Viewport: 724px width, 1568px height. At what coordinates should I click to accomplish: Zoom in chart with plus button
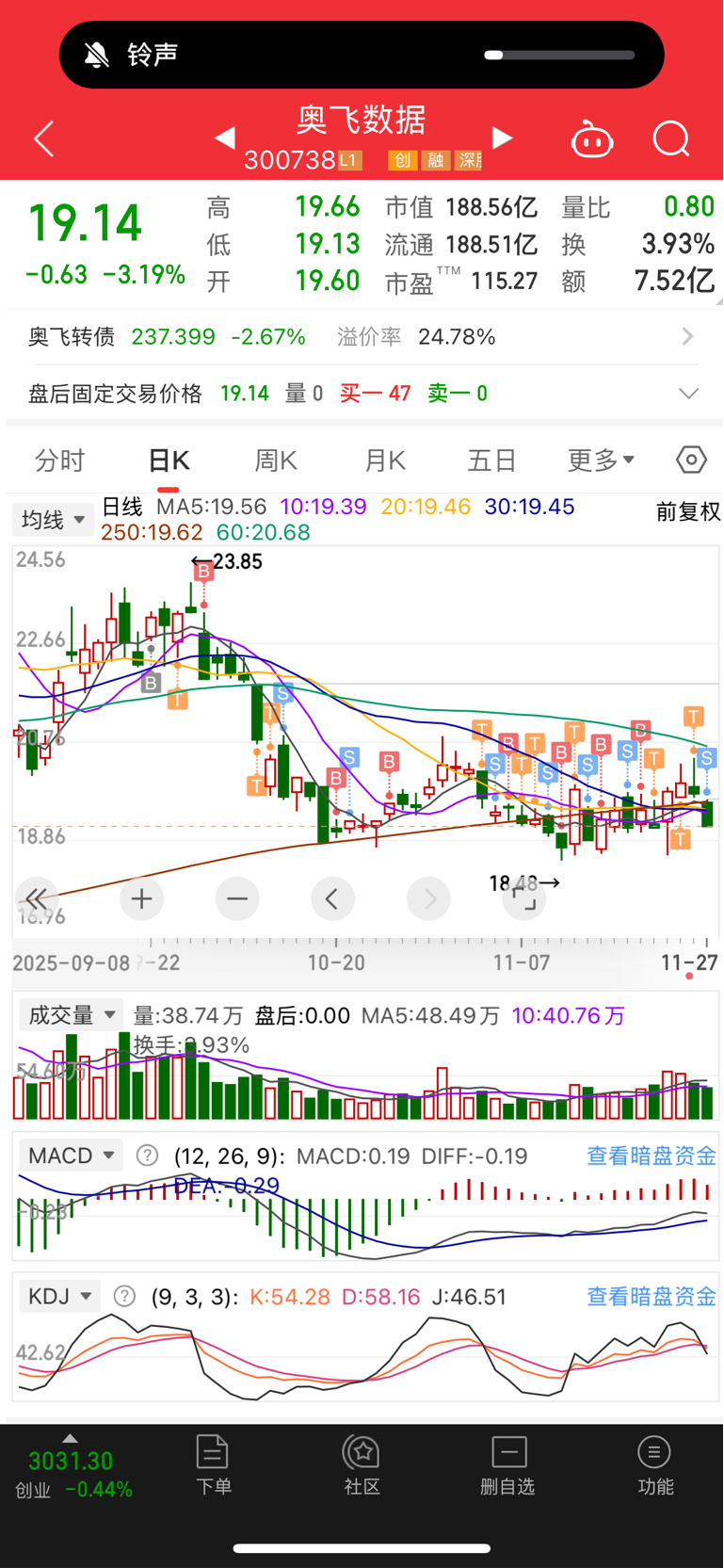click(142, 899)
